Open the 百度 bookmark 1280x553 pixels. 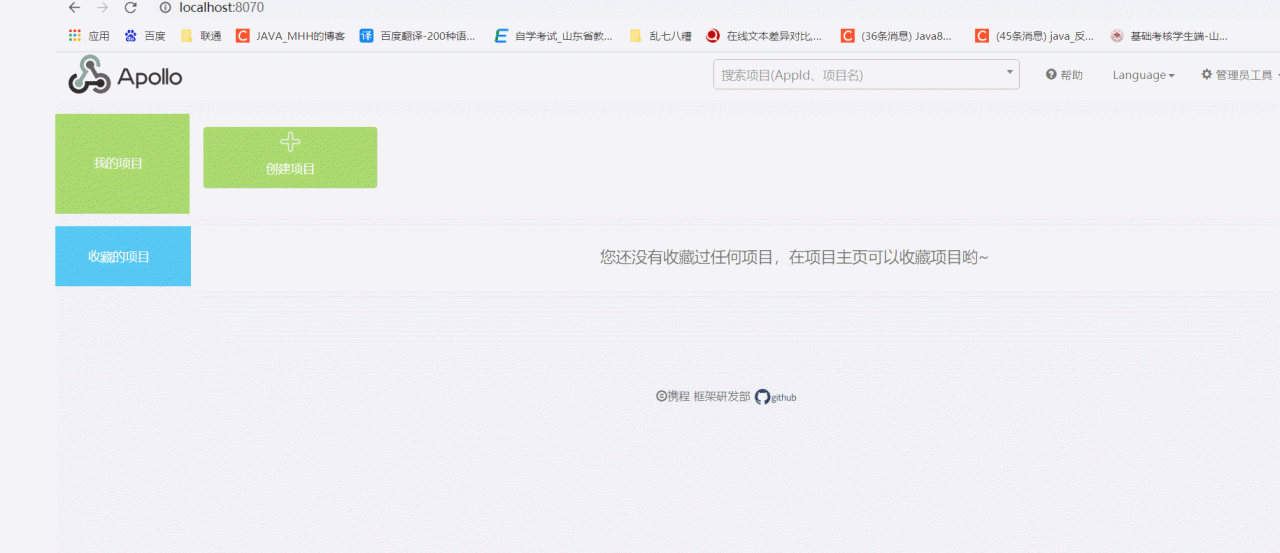click(145, 36)
